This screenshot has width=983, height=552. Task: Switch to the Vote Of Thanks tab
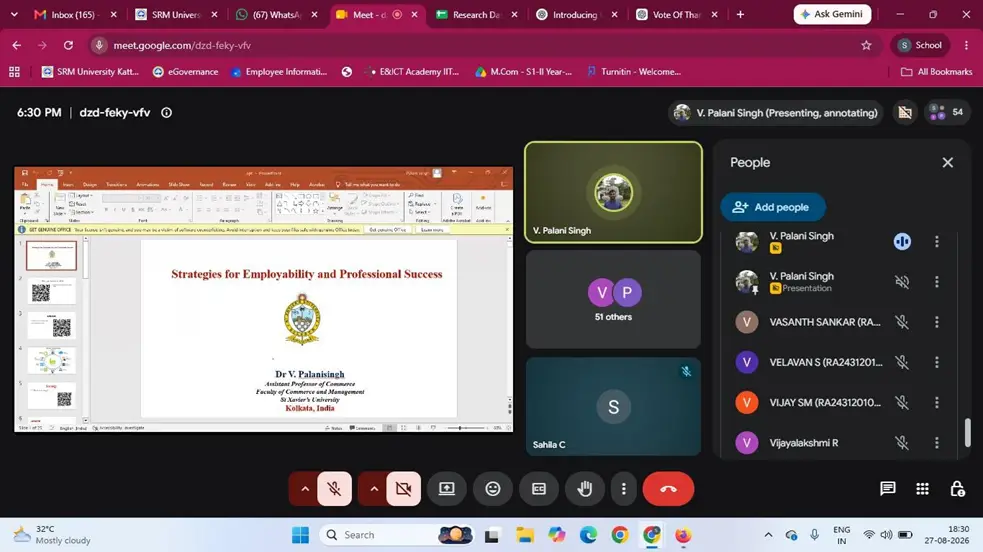(x=677, y=14)
